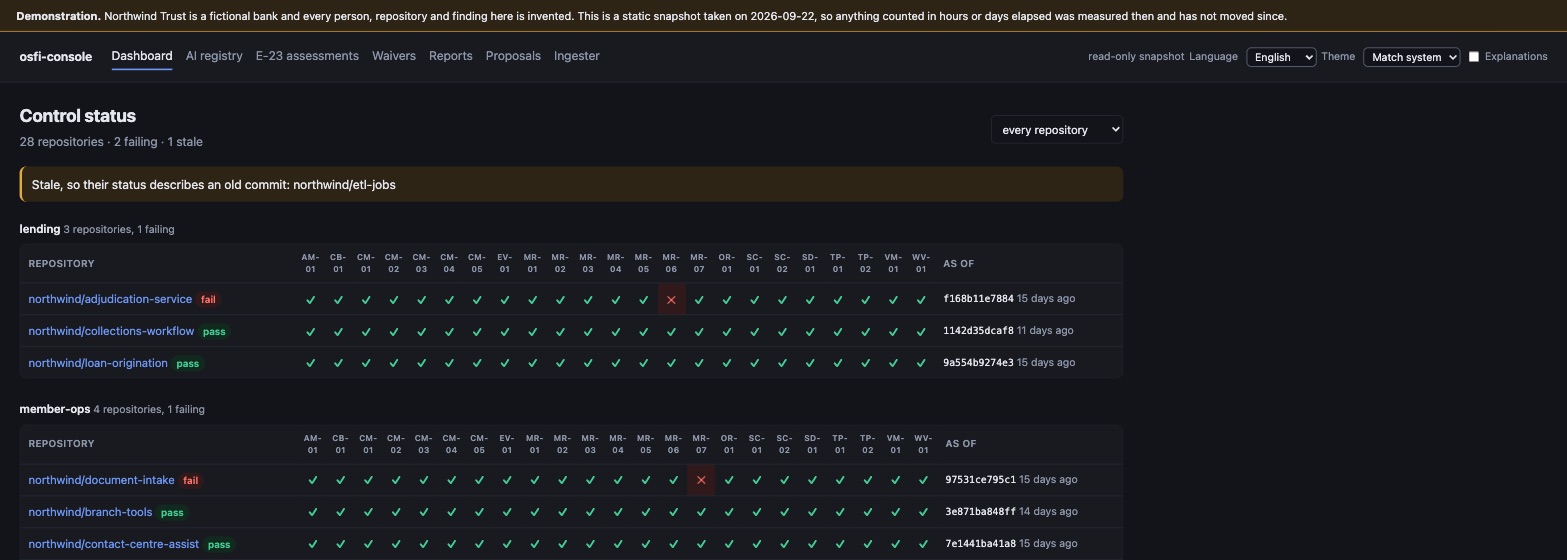The image size is (1567, 560).
Task: Open the every repository filter dropdown
Action: pos(1057,130)
